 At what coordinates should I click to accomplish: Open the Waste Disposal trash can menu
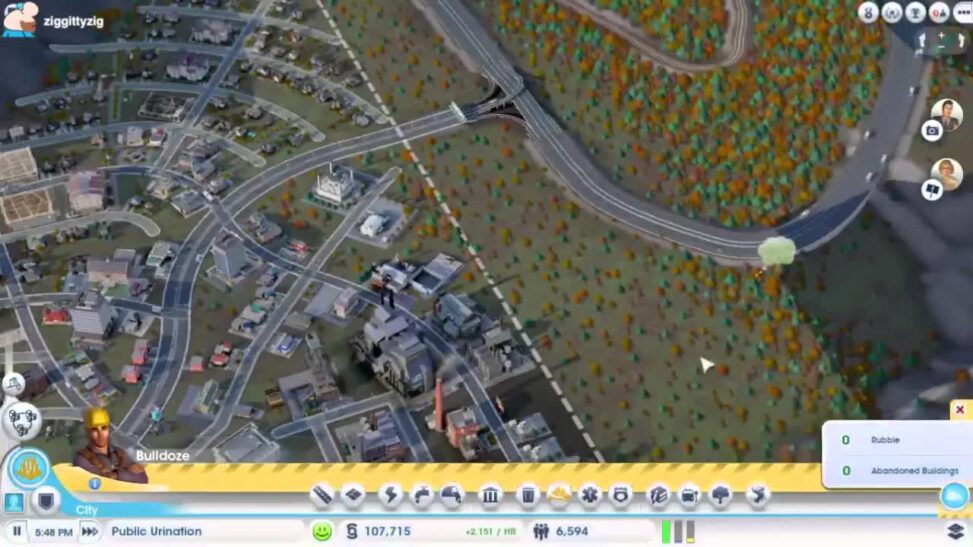527,495
